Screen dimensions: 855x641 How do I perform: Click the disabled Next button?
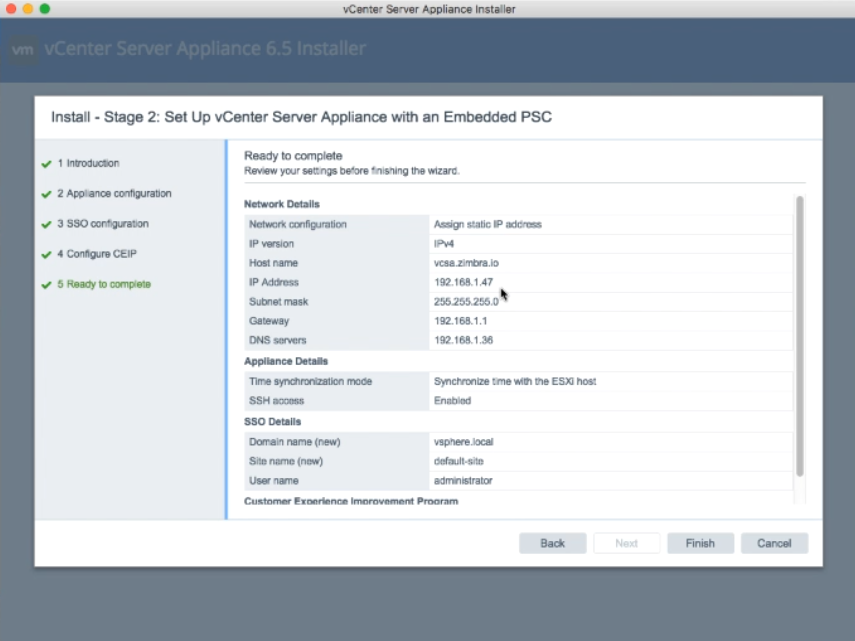[626, 543]
